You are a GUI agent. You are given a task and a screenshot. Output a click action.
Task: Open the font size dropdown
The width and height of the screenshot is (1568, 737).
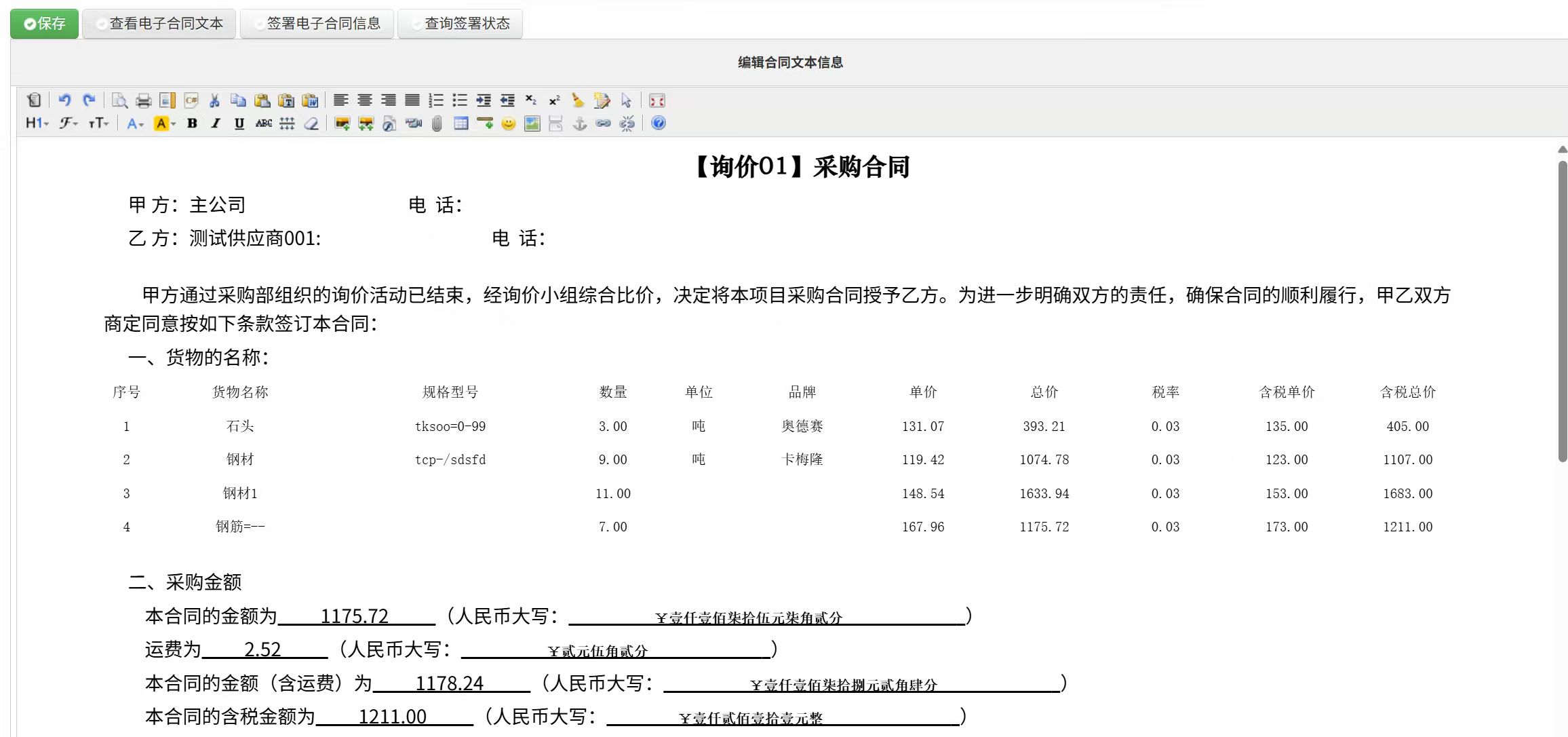[x=98, y=123]
